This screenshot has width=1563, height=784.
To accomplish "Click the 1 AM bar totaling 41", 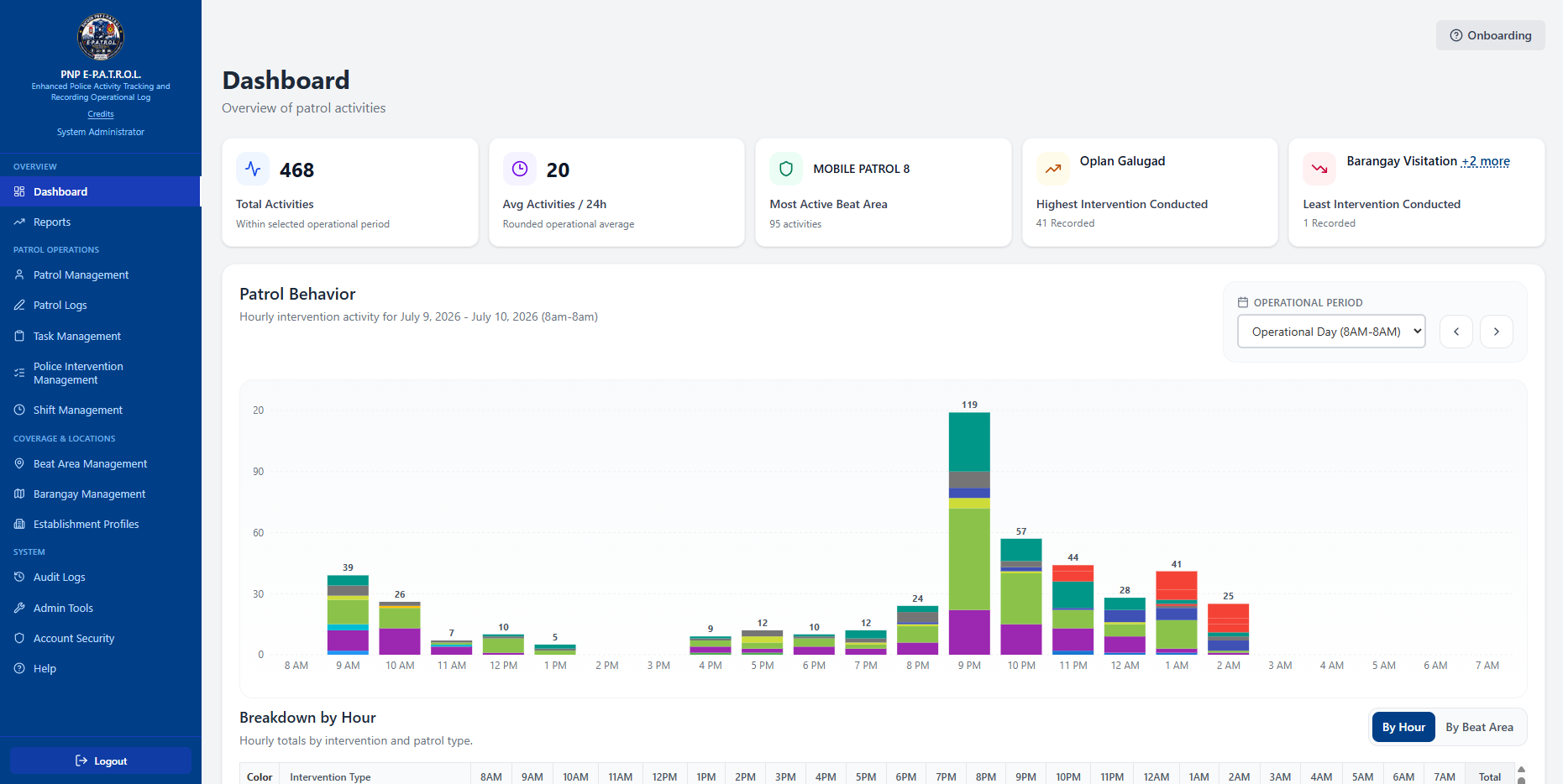I will (1177, 613).
